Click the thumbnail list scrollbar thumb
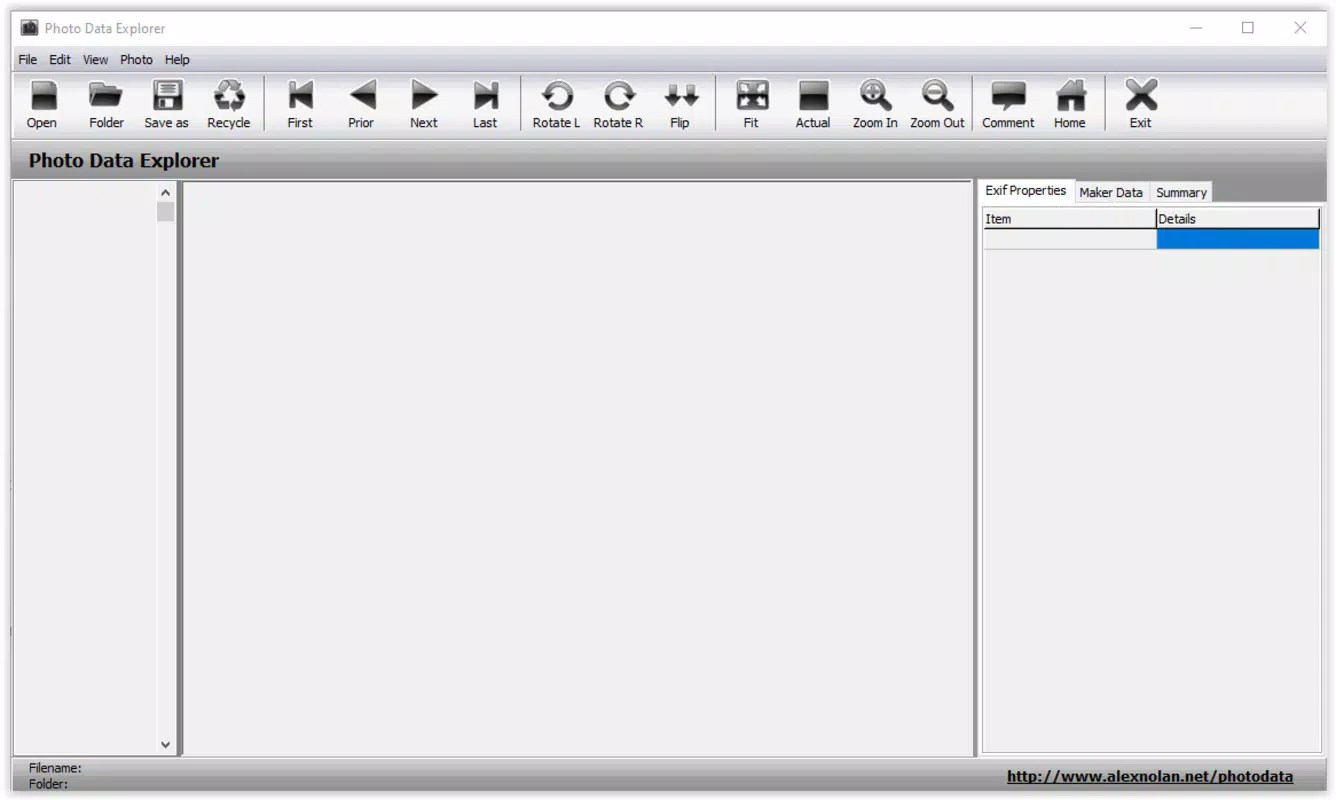 pos(166,212)
